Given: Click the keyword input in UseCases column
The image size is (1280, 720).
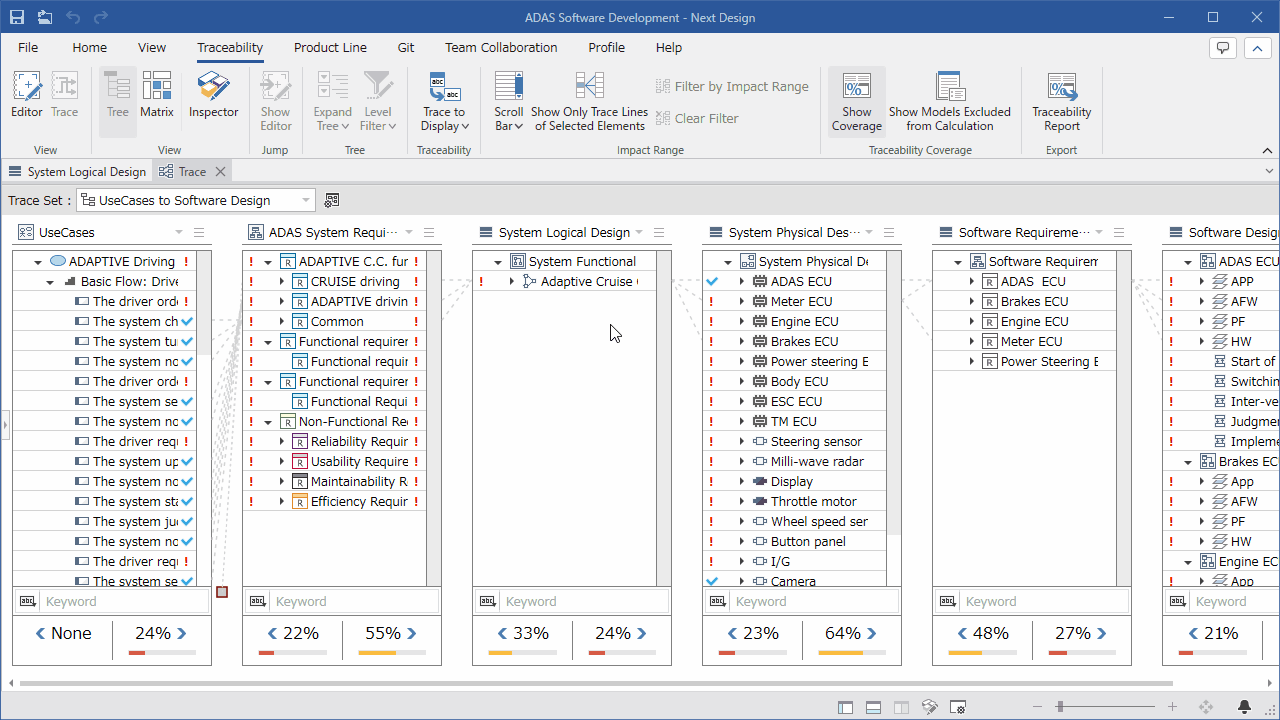Looking at the screenshot, I should 125,601.
